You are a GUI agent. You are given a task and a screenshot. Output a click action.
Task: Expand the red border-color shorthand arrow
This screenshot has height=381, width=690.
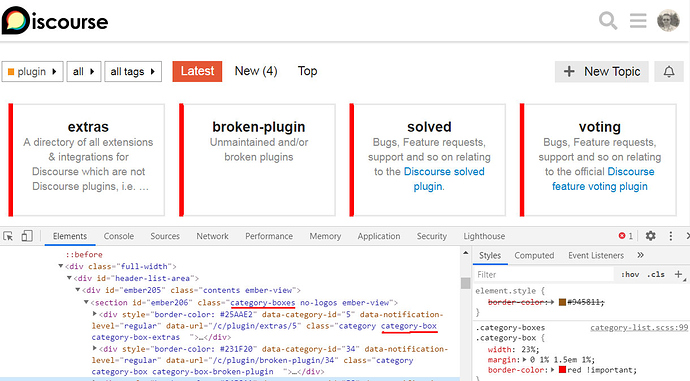coord(554,370)
